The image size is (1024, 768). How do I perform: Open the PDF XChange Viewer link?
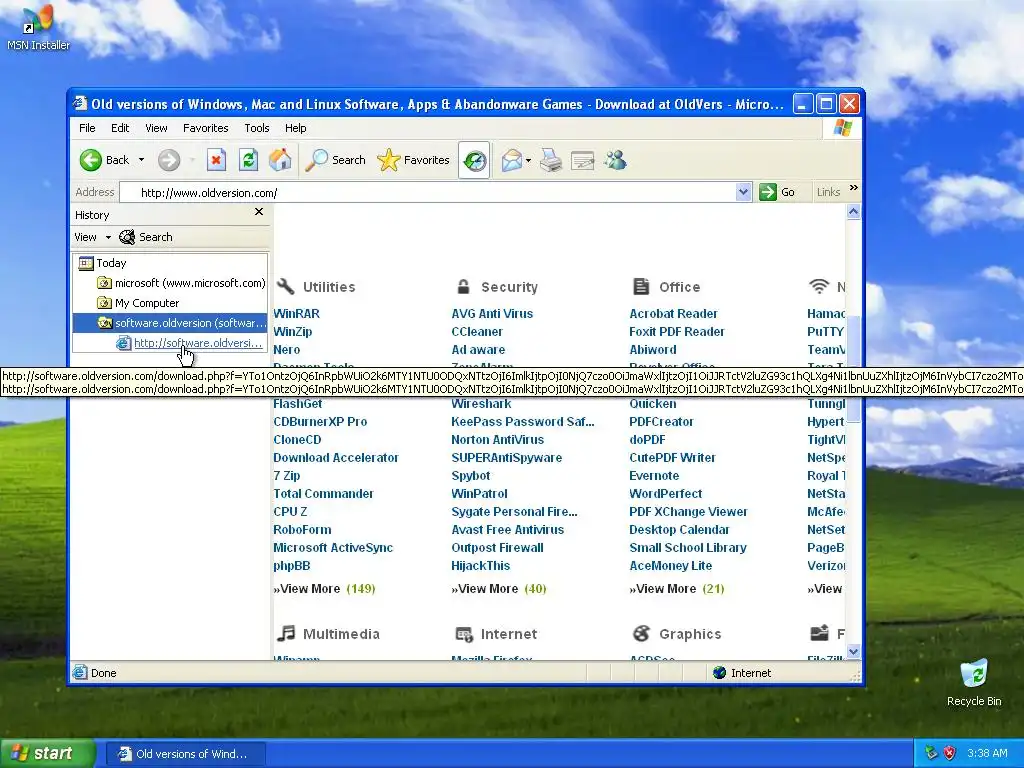(x=688, y=512)
